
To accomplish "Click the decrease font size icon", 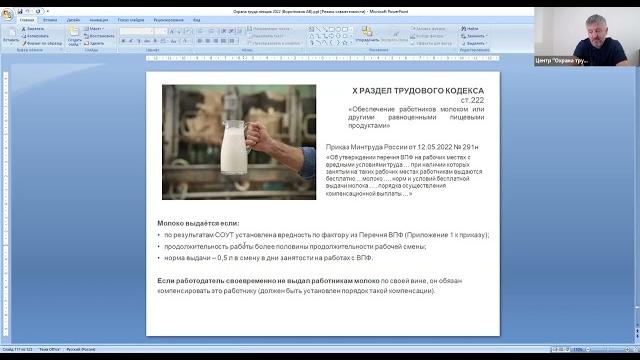I will point(180,31).
